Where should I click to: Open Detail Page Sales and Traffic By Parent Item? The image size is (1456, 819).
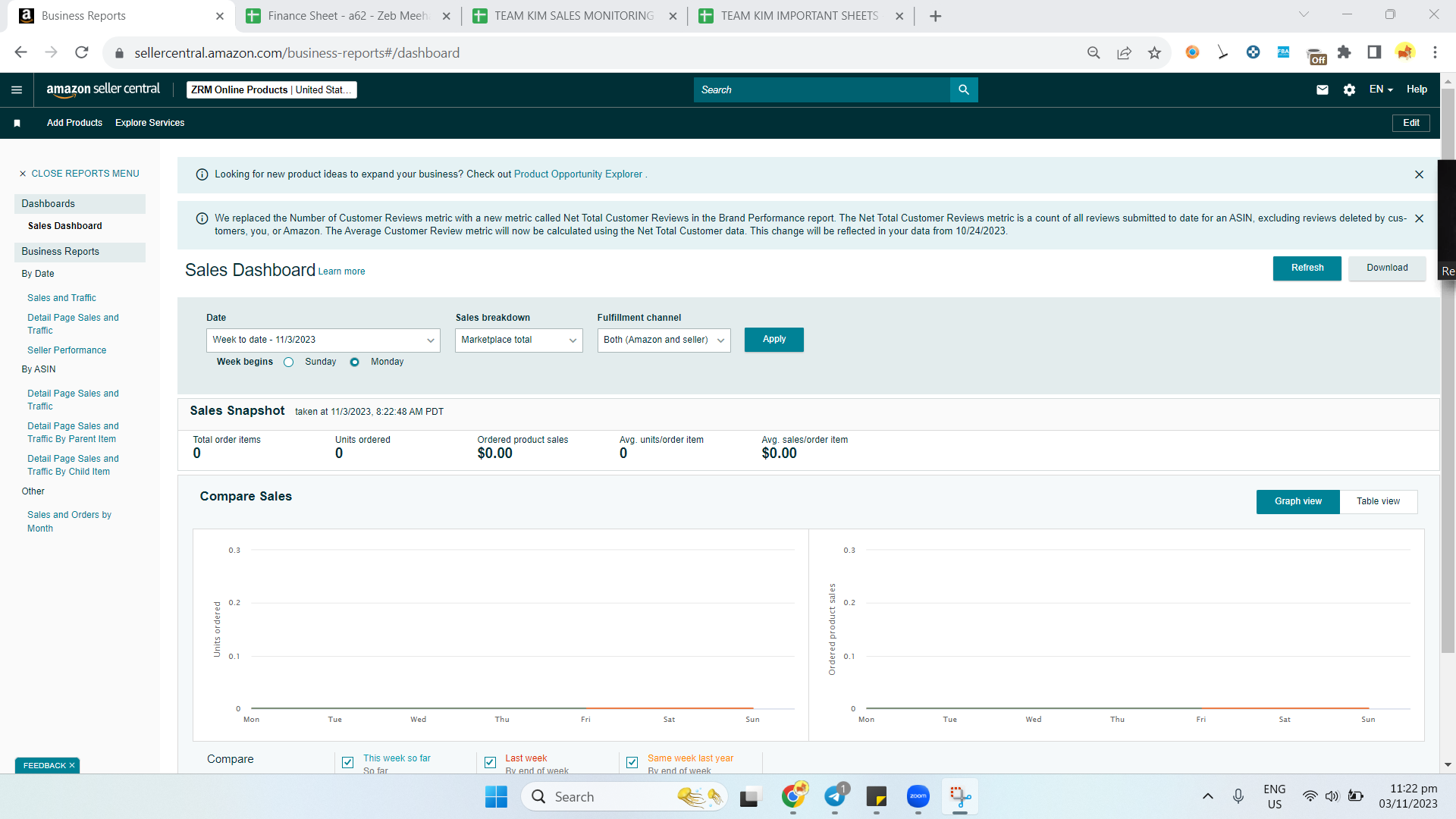pyautogui.click(x=73, y=433)
